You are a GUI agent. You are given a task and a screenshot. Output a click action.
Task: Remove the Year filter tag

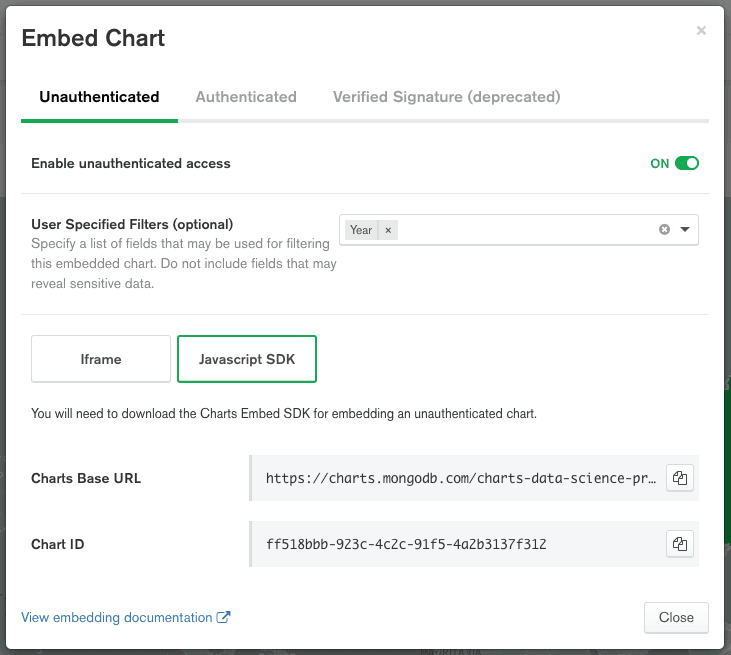[388, 230]
